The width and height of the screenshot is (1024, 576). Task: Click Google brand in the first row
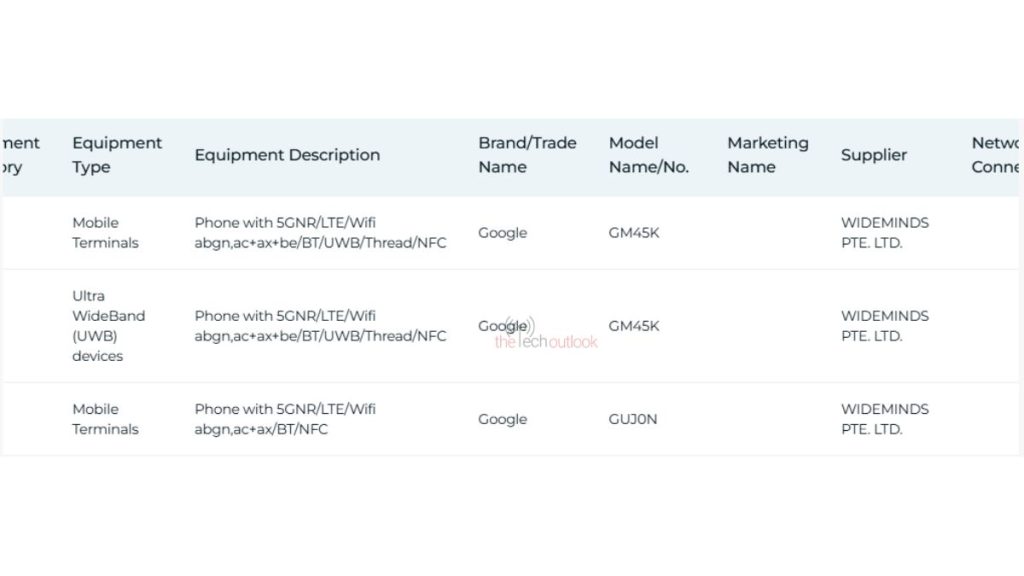point(502,232)
